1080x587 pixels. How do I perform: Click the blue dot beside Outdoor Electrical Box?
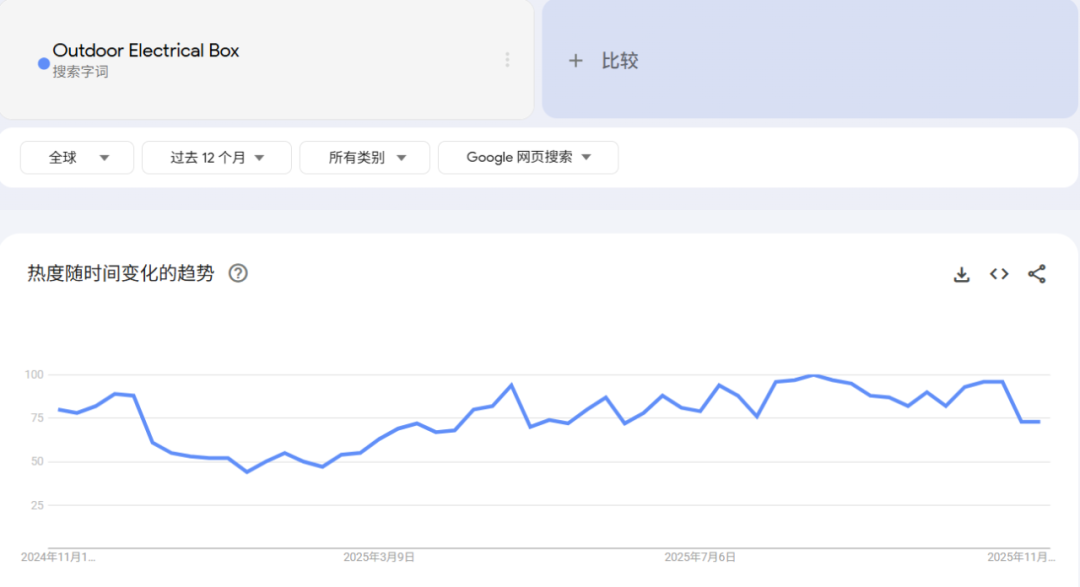pos(42,63)
